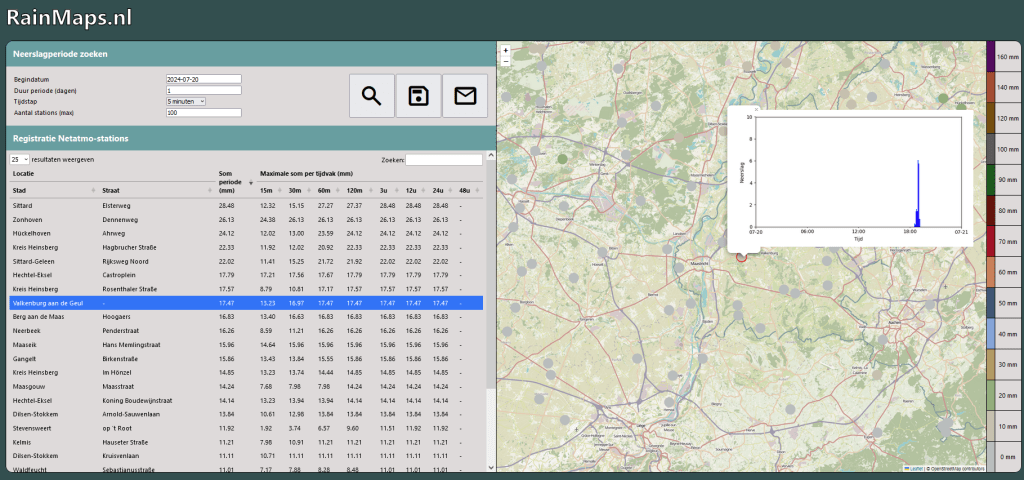Click the Aantal stations (max) field
Image resolution: width=1024 pixels, height=480 pixels.
point(204,113)
